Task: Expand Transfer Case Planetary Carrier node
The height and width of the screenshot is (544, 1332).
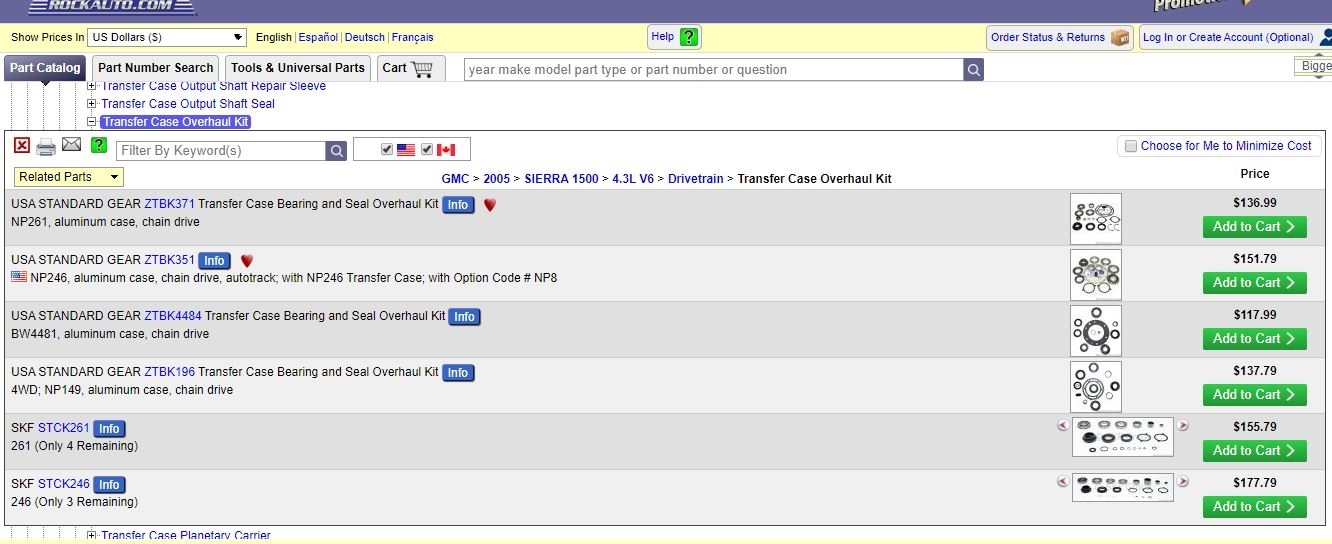Action: pyautogui.click(x=92, y=536)
